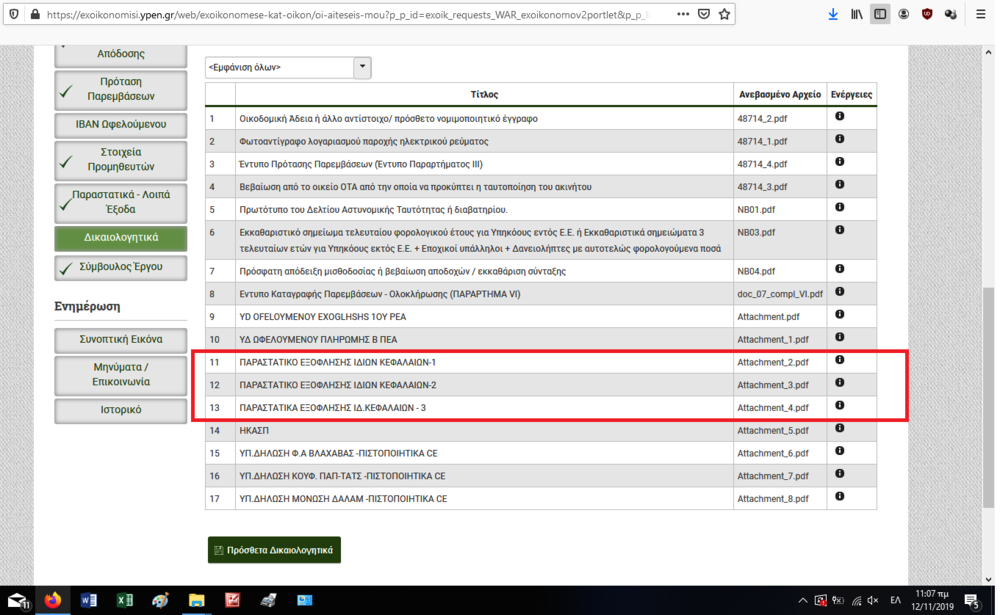This screenshot has width=1000, height=615.
Task: Open 'Μηνύματα / Επικοινωνία' section
Action: (x=121, y=375)
